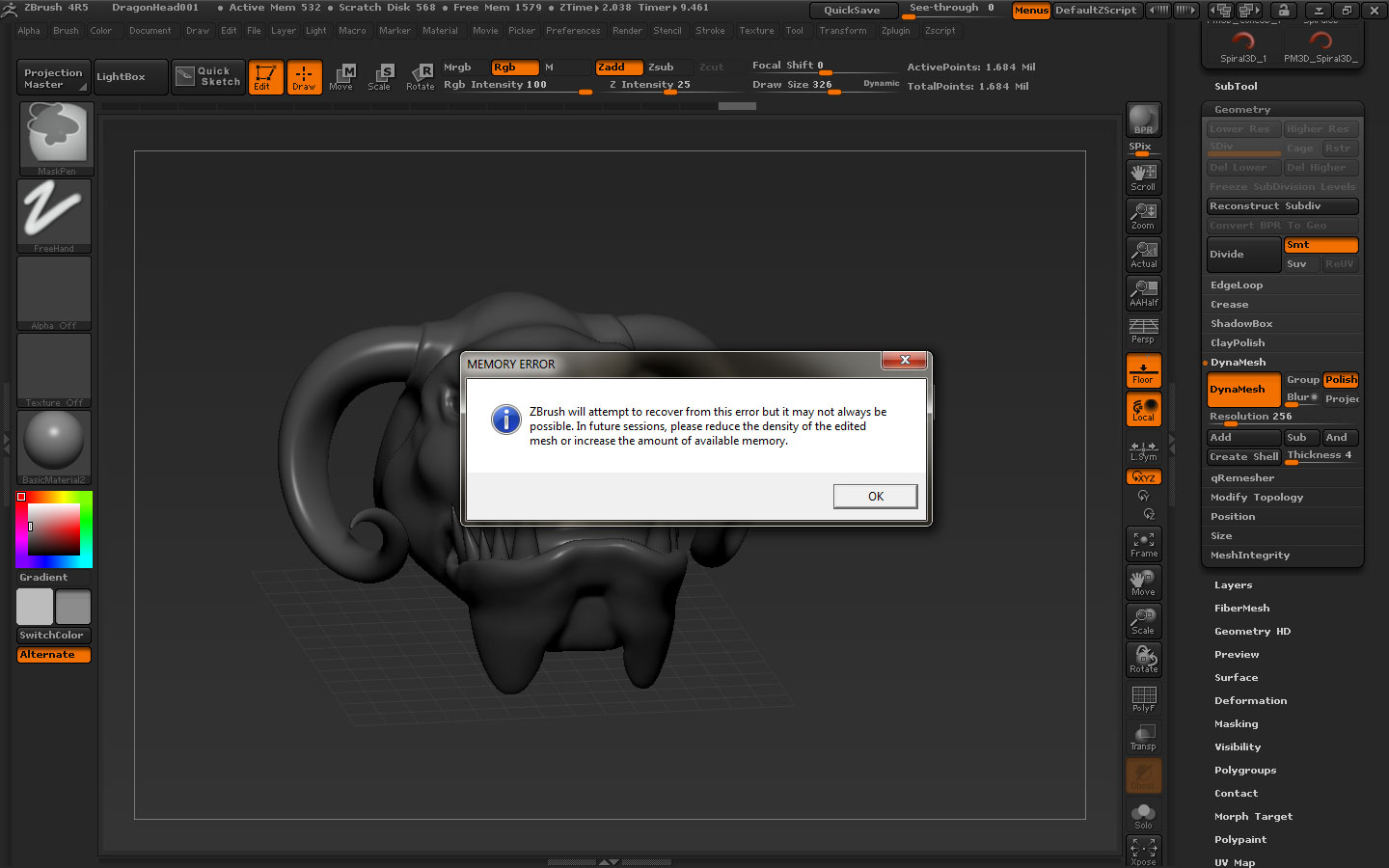Viewport: 1389px width, 868px height.
Task: Open the Preferences menu
Action: [x=573, y=31]
